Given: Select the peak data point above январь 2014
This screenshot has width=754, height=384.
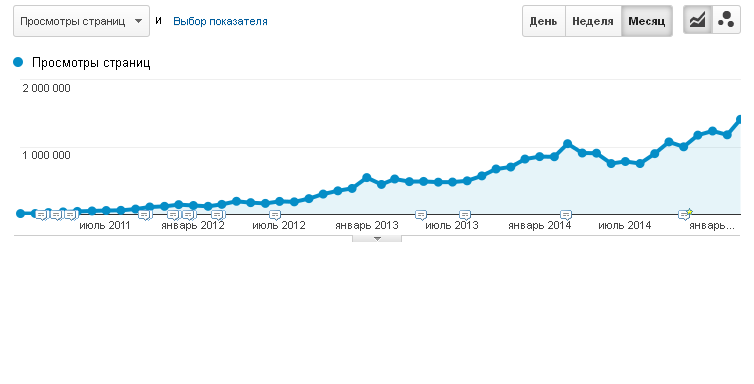Looking at the screenshot, I should coord(567,144).
